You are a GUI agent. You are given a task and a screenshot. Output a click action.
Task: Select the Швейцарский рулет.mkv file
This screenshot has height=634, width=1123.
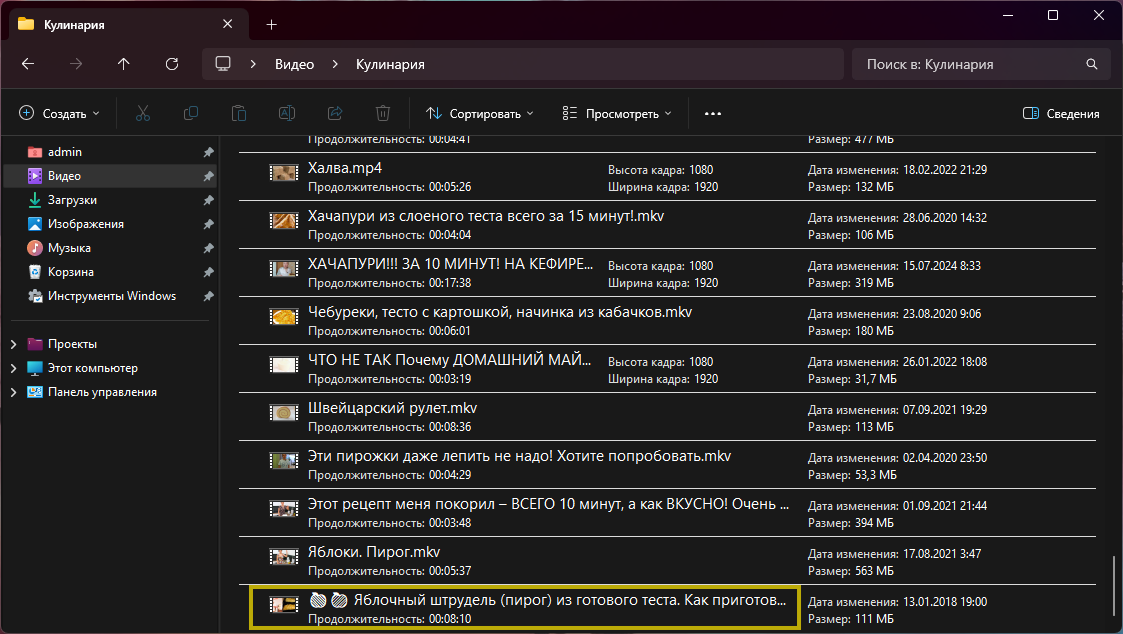[x=392, y=409]
